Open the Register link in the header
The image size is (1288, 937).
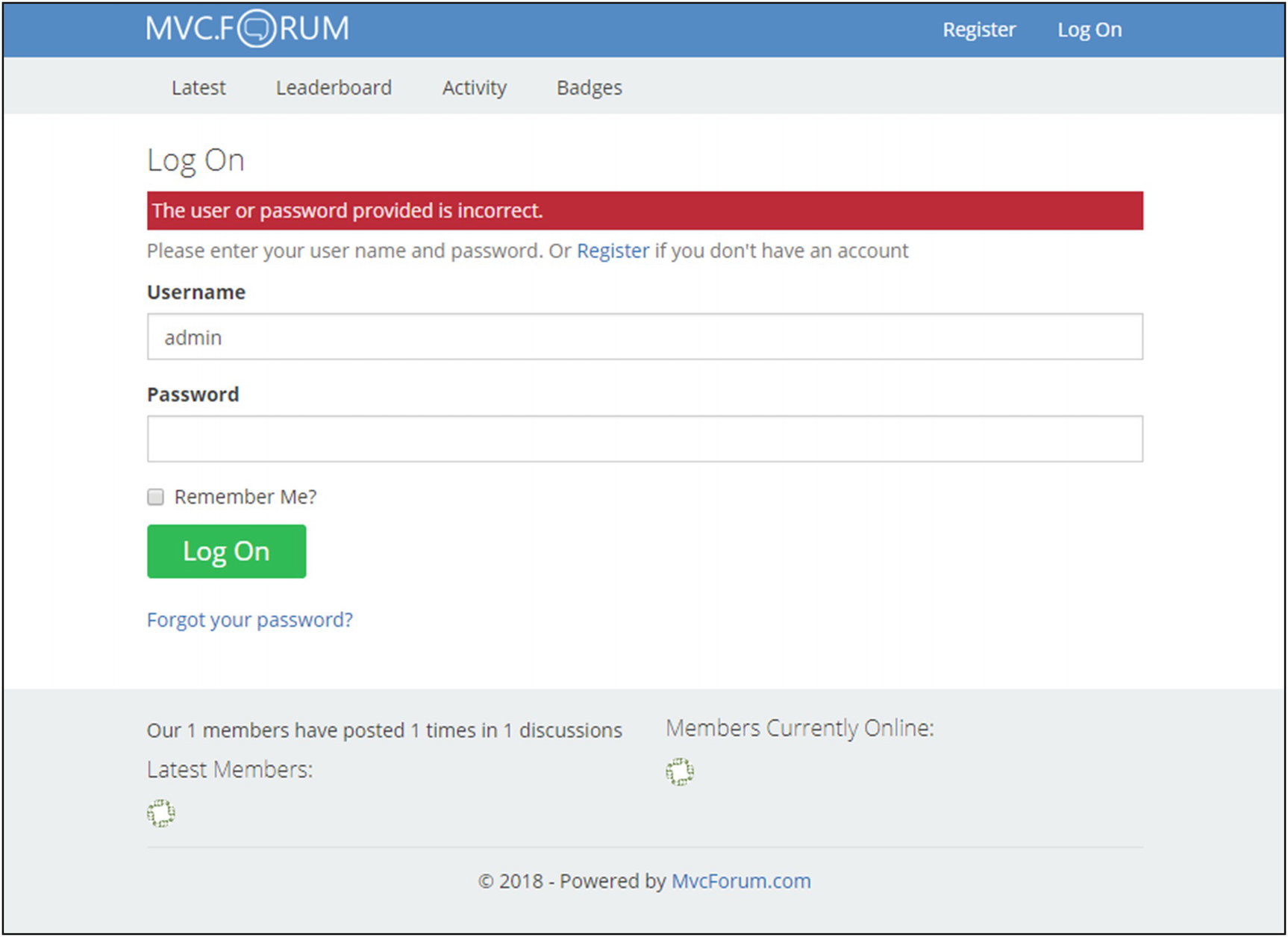pyautogui.click(x=979, y=30)
